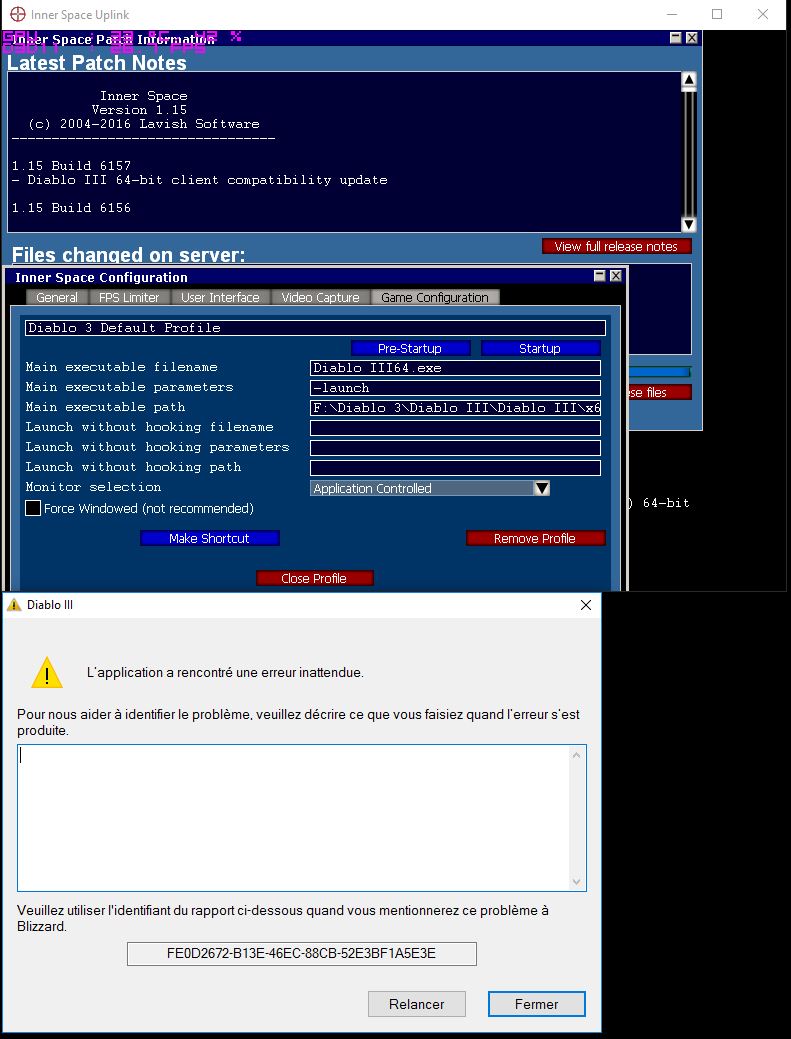Viewport: 791px width, 1039px height.
Task: Click the download progress bar behind configuration
Action: pyautogui.click(x=659, y=372)
